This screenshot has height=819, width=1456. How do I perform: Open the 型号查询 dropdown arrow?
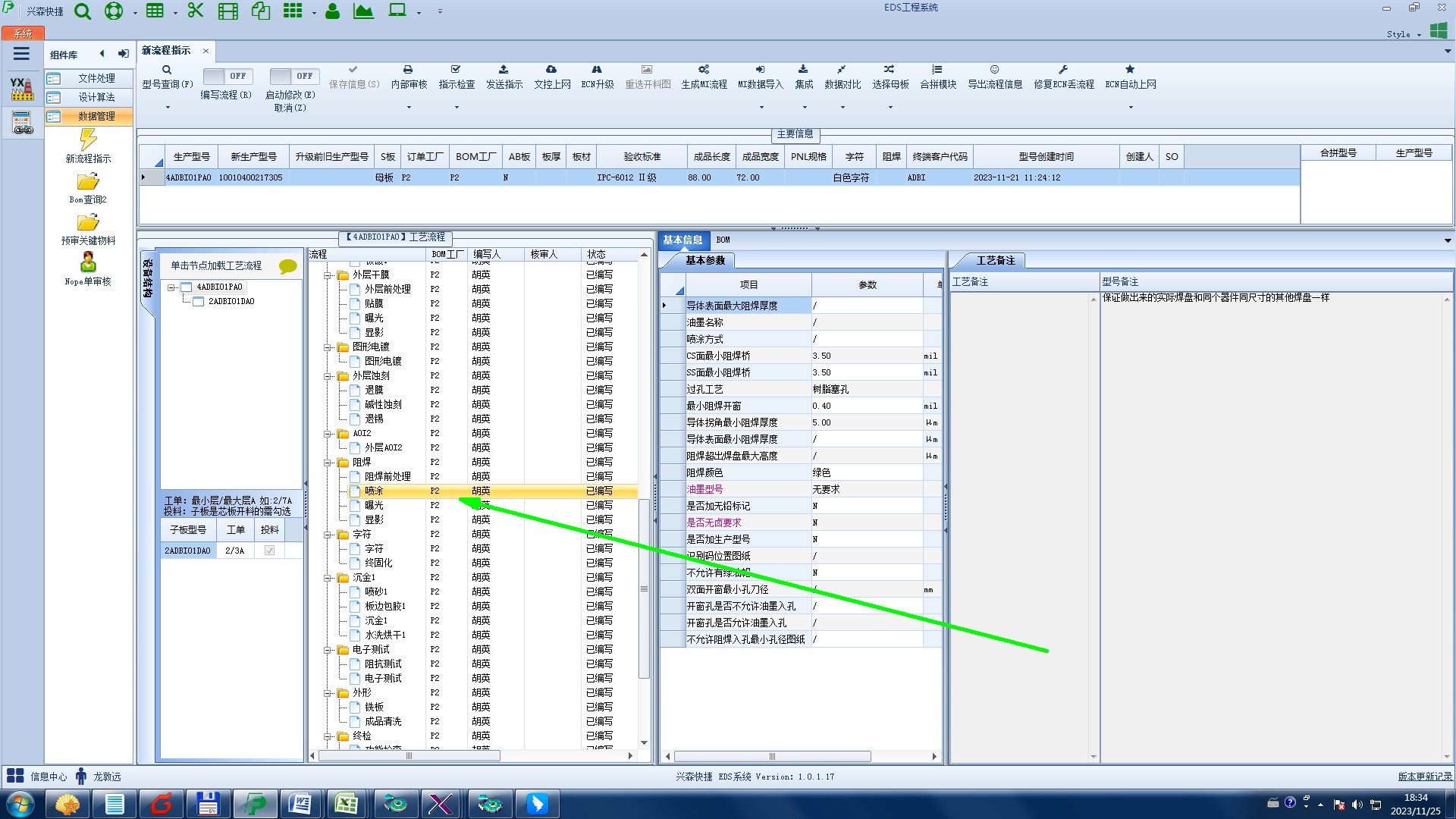[x=168, y=107]
